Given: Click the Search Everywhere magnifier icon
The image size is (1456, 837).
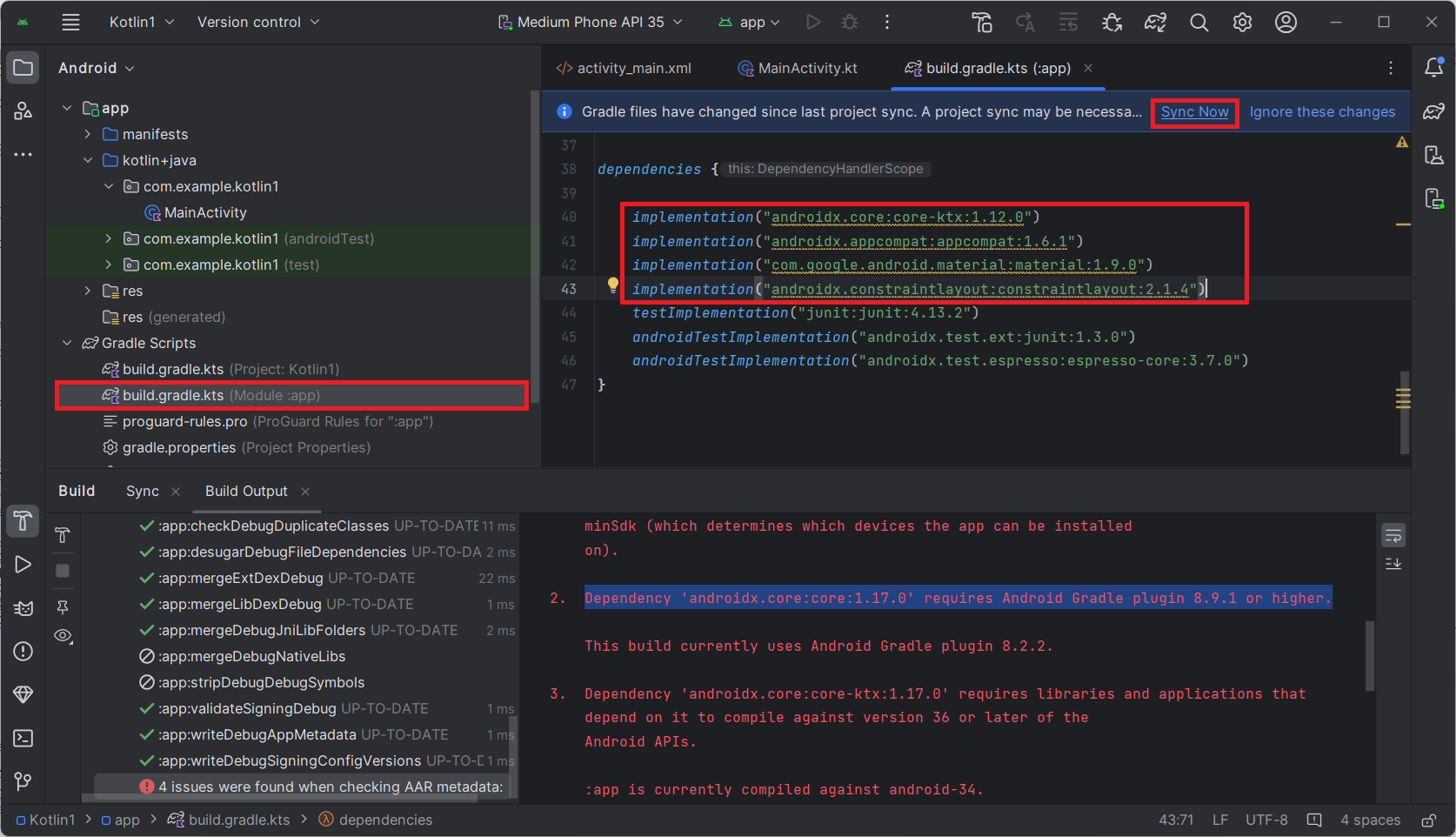Looking at the screenshot, I should (1199, 23).
